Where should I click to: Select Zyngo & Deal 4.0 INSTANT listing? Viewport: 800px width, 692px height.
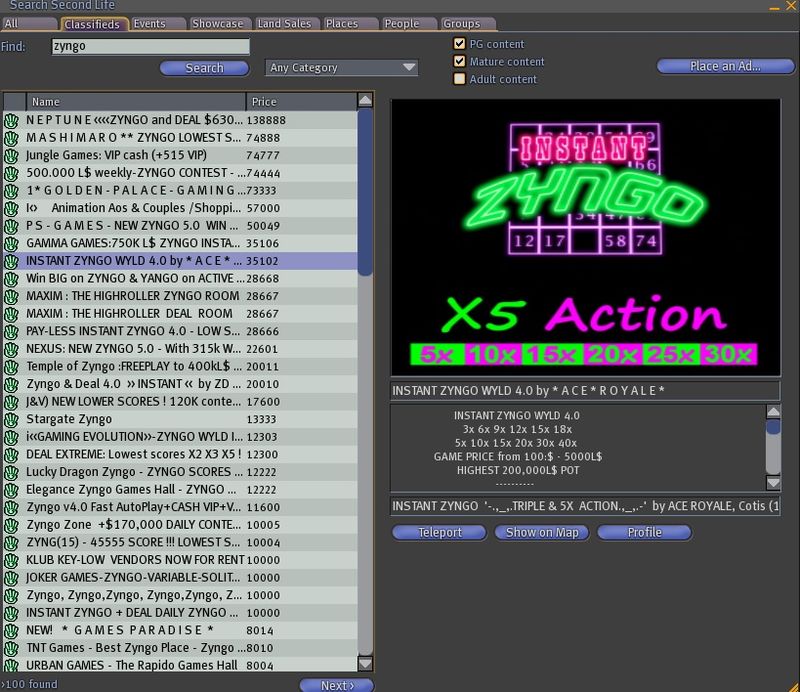coord(181,384)
